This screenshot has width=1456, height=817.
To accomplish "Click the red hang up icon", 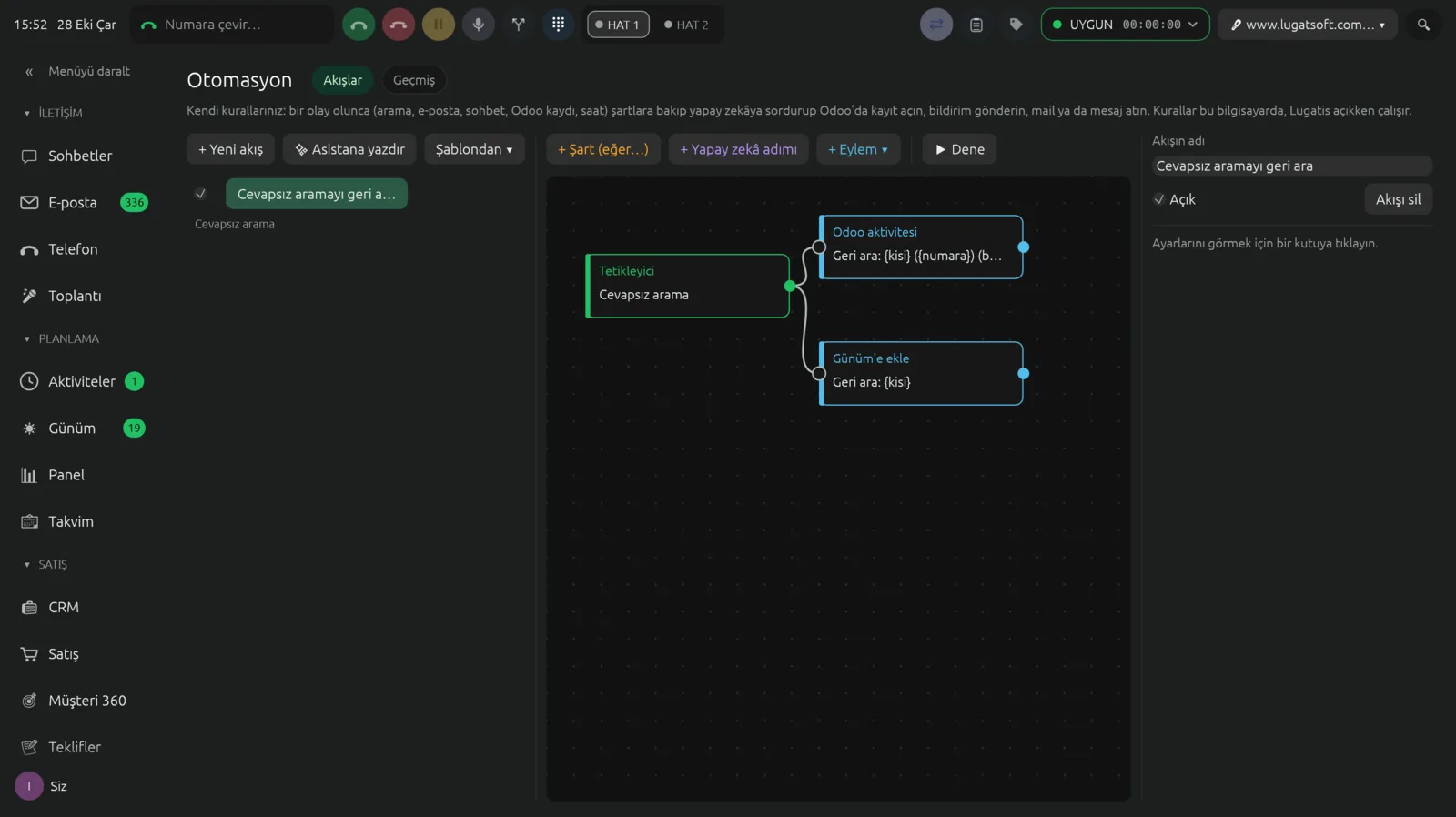I will [x=399, y=25].
